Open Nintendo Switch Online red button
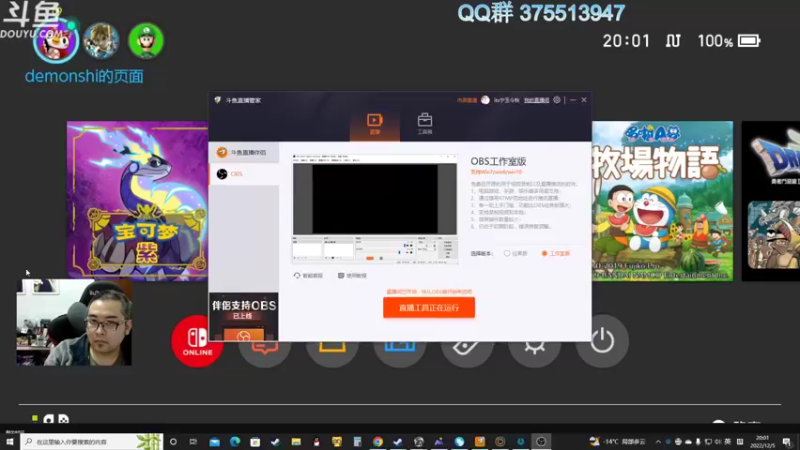800x450 pixels. pos(197,341)
